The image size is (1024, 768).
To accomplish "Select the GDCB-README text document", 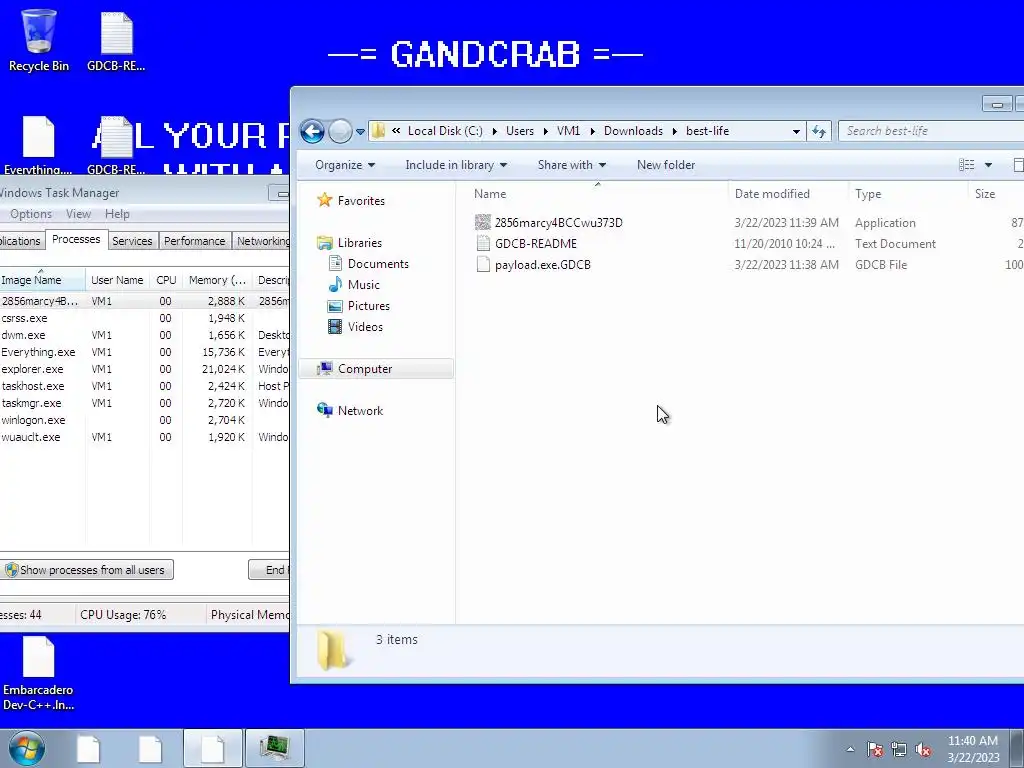I will pos(526,244).
